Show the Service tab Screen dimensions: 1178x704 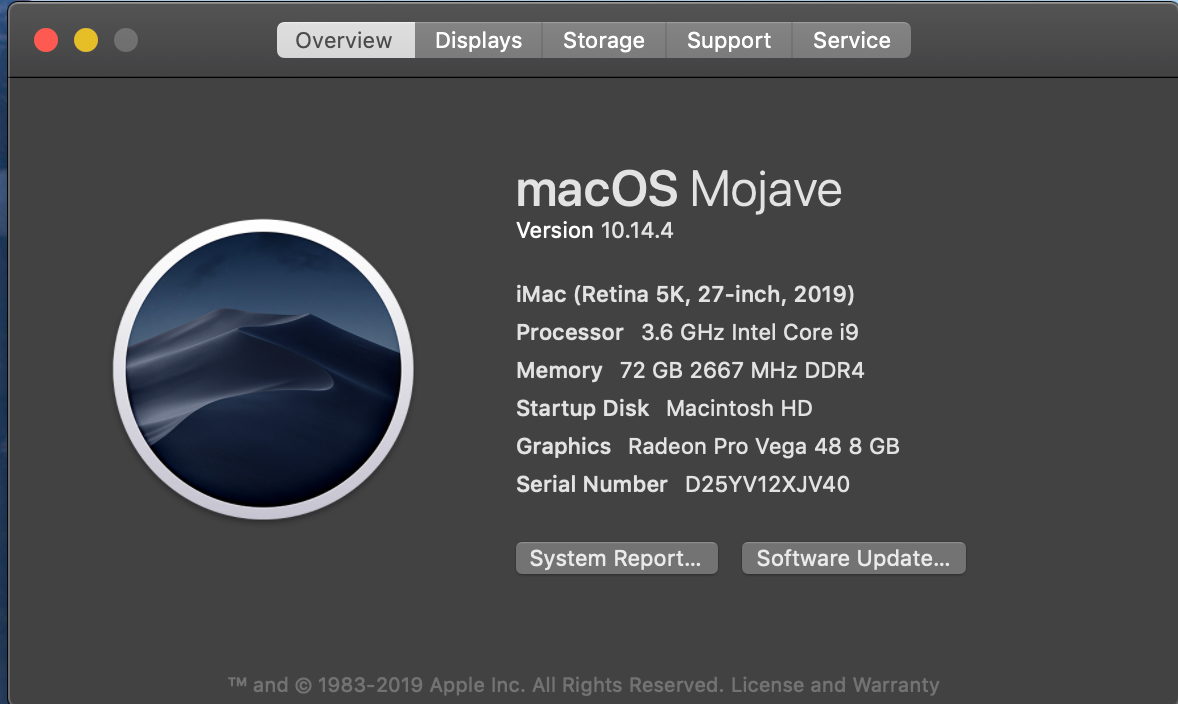coord(851,41)
